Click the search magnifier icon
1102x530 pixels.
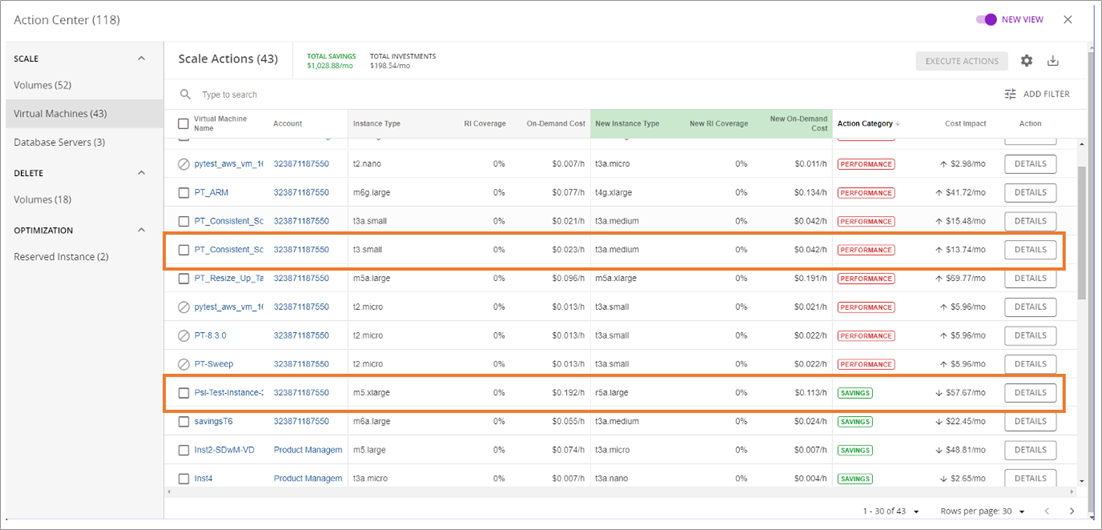[x=185, y=94]
